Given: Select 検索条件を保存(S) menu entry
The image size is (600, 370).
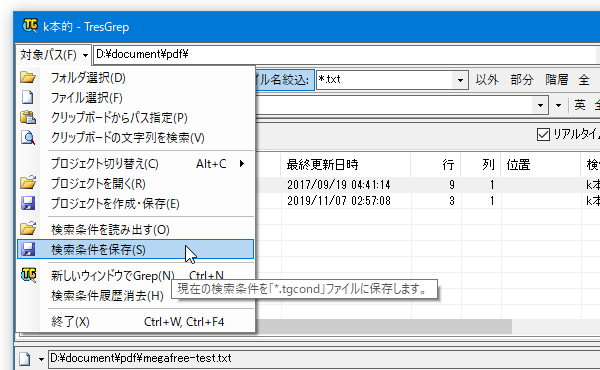Looking at the screenshot, I should pyautogui.click(x=136, y=249).
